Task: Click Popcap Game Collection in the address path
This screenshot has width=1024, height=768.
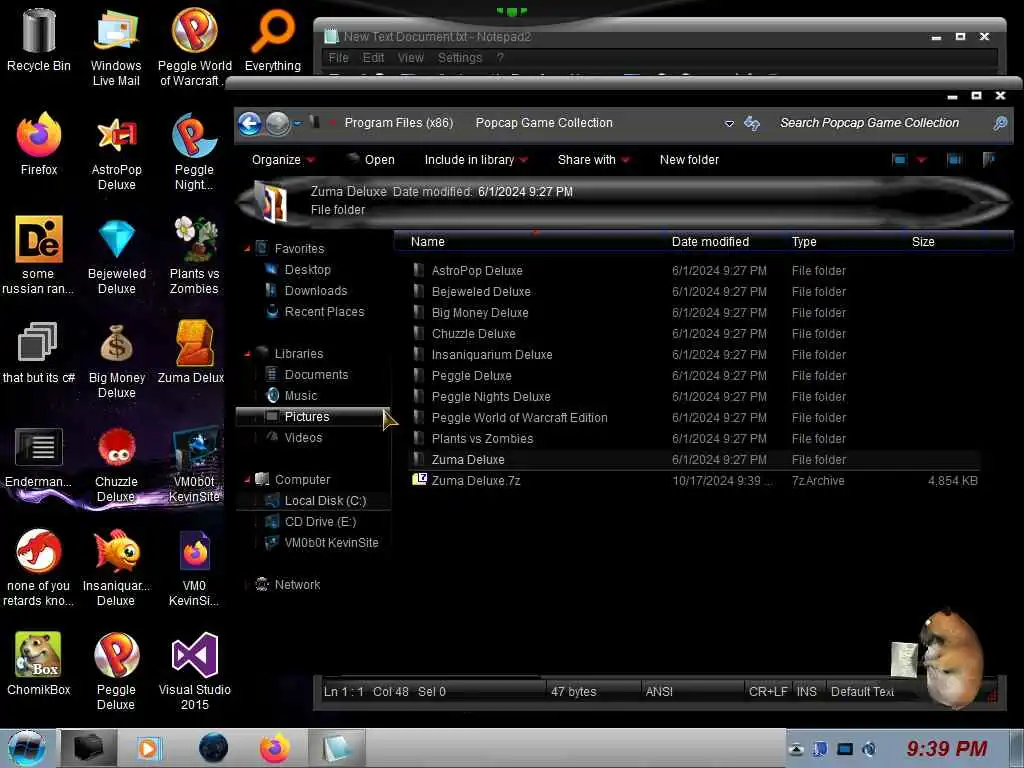Action: [544, 123]
